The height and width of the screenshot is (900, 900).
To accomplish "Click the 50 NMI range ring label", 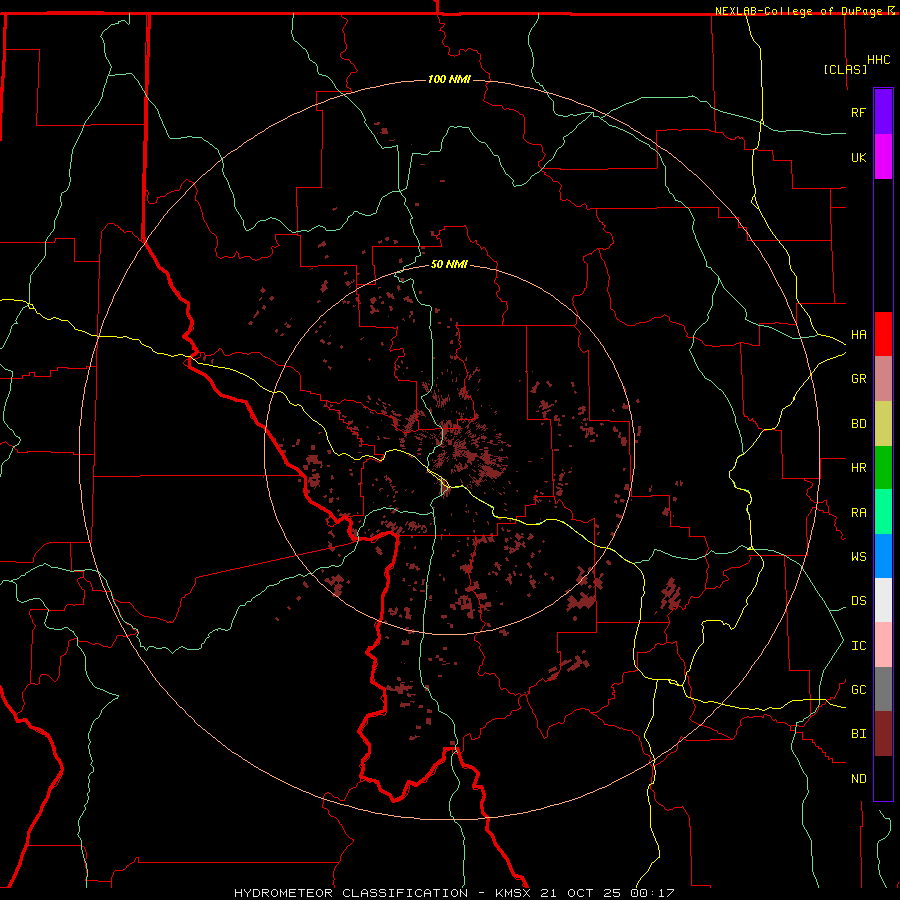I will tap(449, 264).
